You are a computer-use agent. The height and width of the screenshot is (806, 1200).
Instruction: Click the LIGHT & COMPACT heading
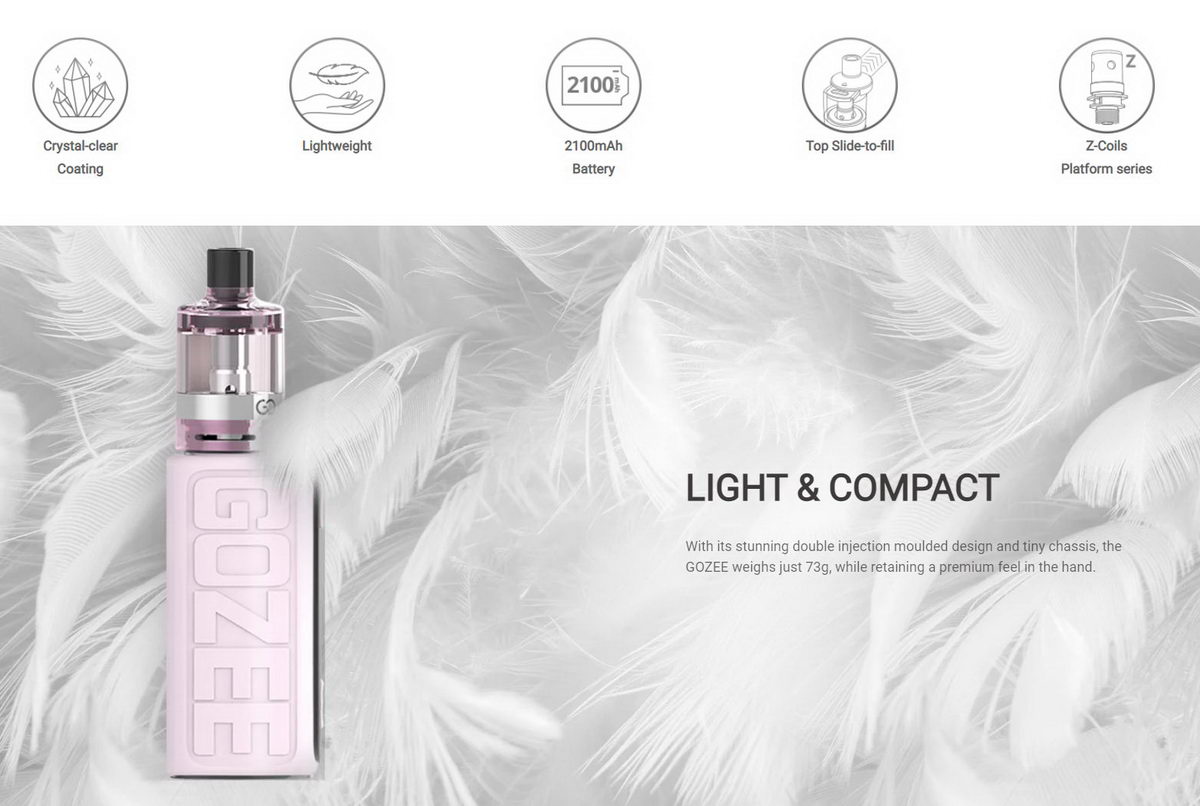click(842, 488)
